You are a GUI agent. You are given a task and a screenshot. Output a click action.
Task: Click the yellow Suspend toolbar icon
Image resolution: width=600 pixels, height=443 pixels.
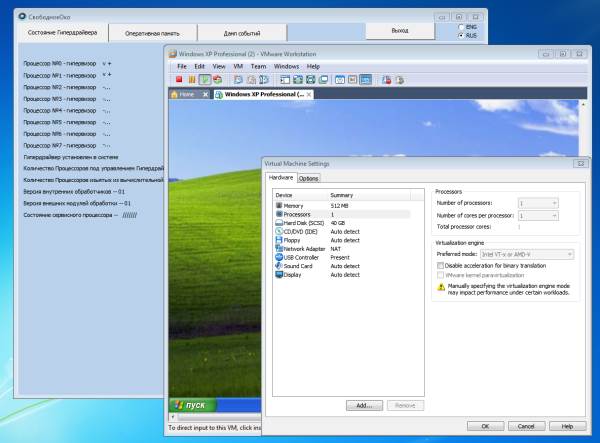pos(192,80)
